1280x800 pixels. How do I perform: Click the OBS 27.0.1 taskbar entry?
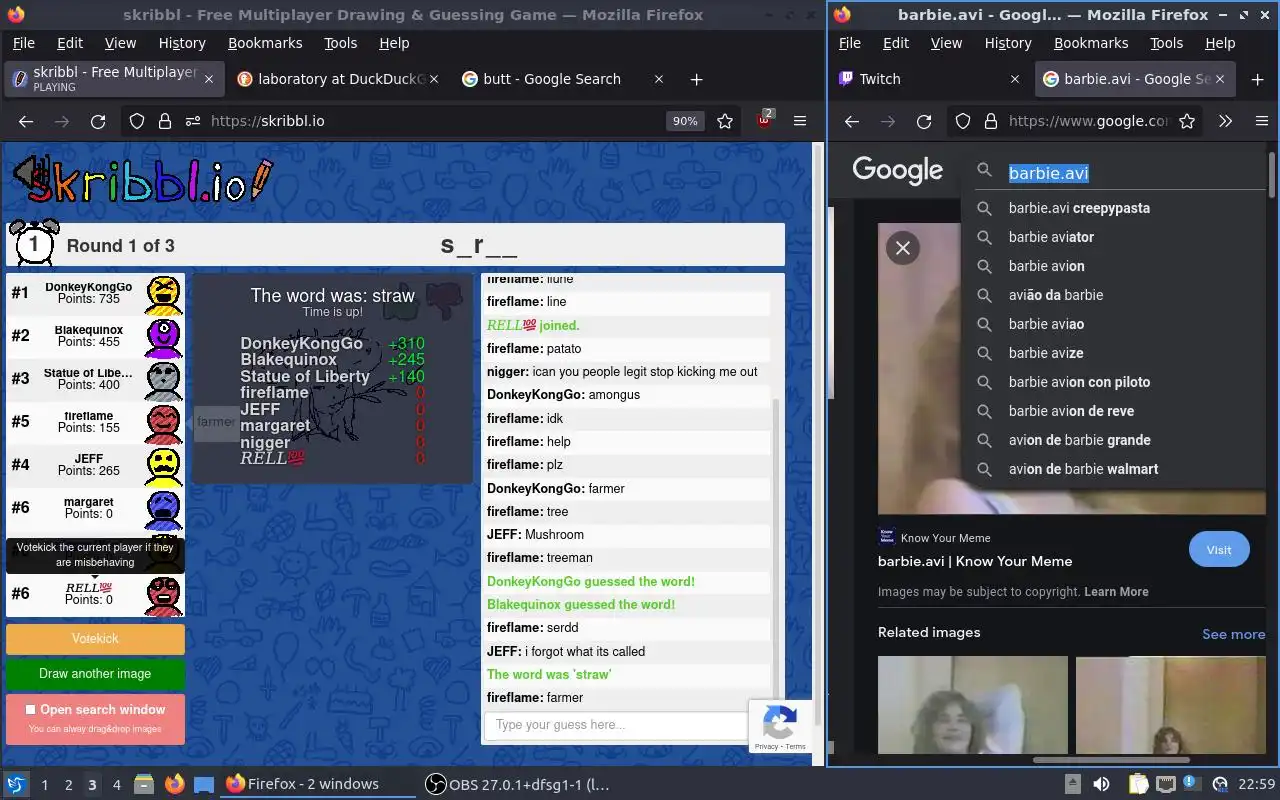click(x=517, y=784)
